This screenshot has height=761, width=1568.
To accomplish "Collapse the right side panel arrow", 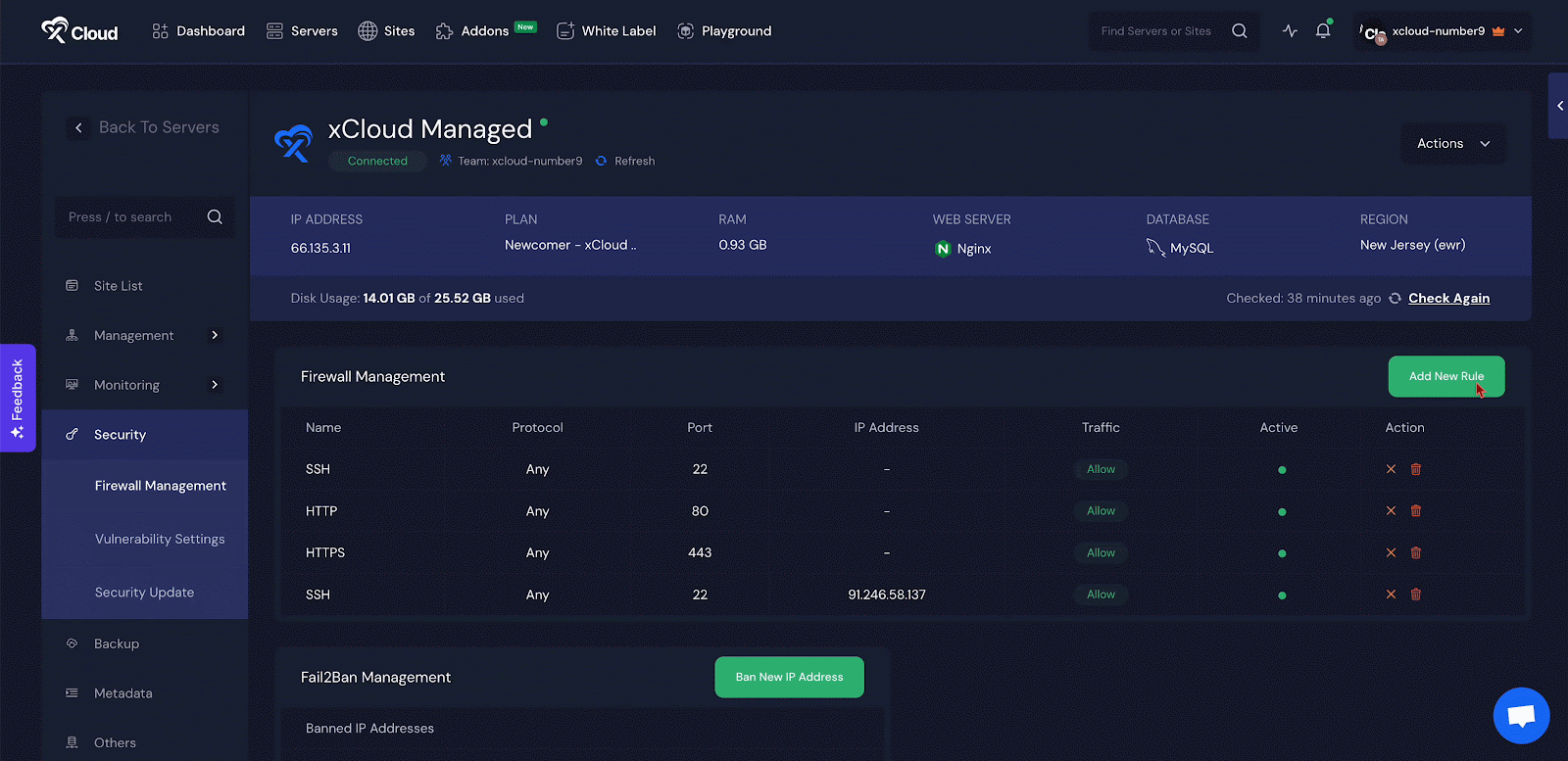I will 1559,106.
